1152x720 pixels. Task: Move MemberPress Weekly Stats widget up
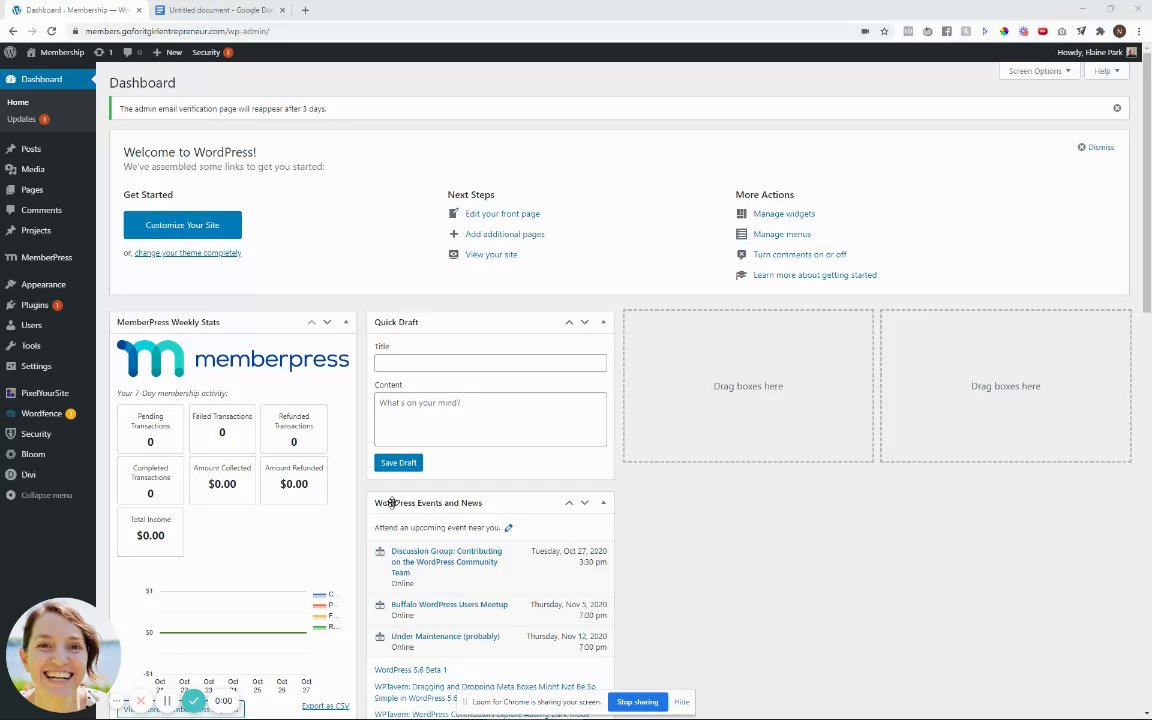point(312,323)
